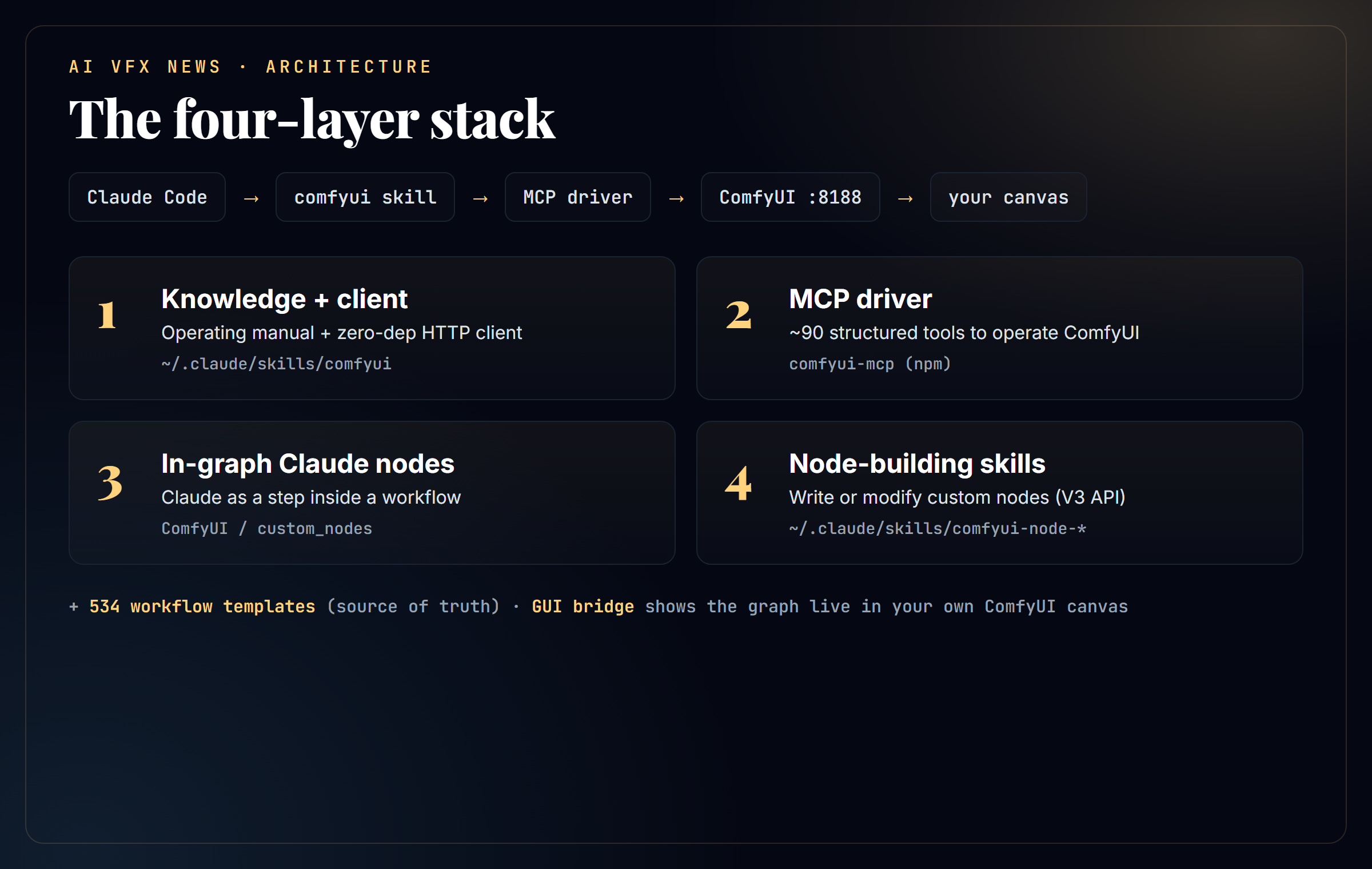
Task: Click "Operating manual + zero-dep HTTP client"
Action: click(341, 333)
